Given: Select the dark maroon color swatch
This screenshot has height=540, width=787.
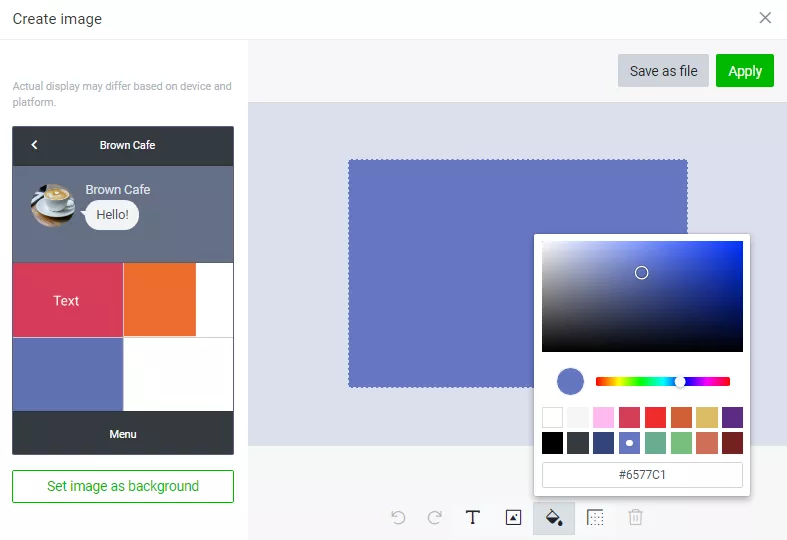Looking at the screenshot, I should coord(732,443).
